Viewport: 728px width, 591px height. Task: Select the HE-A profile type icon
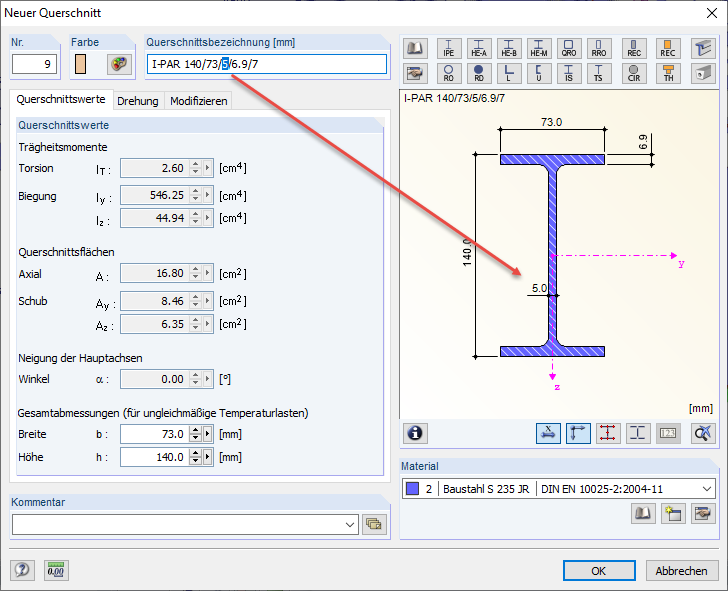tap(479, 48)
